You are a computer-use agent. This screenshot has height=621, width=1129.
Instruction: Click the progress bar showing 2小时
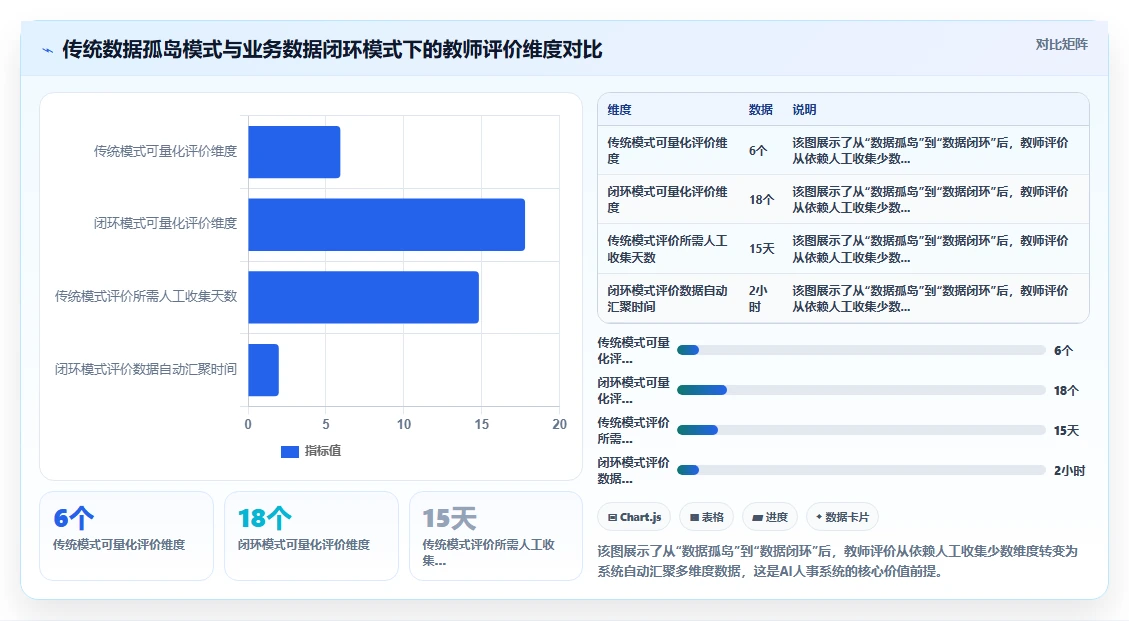pos(861,470)
